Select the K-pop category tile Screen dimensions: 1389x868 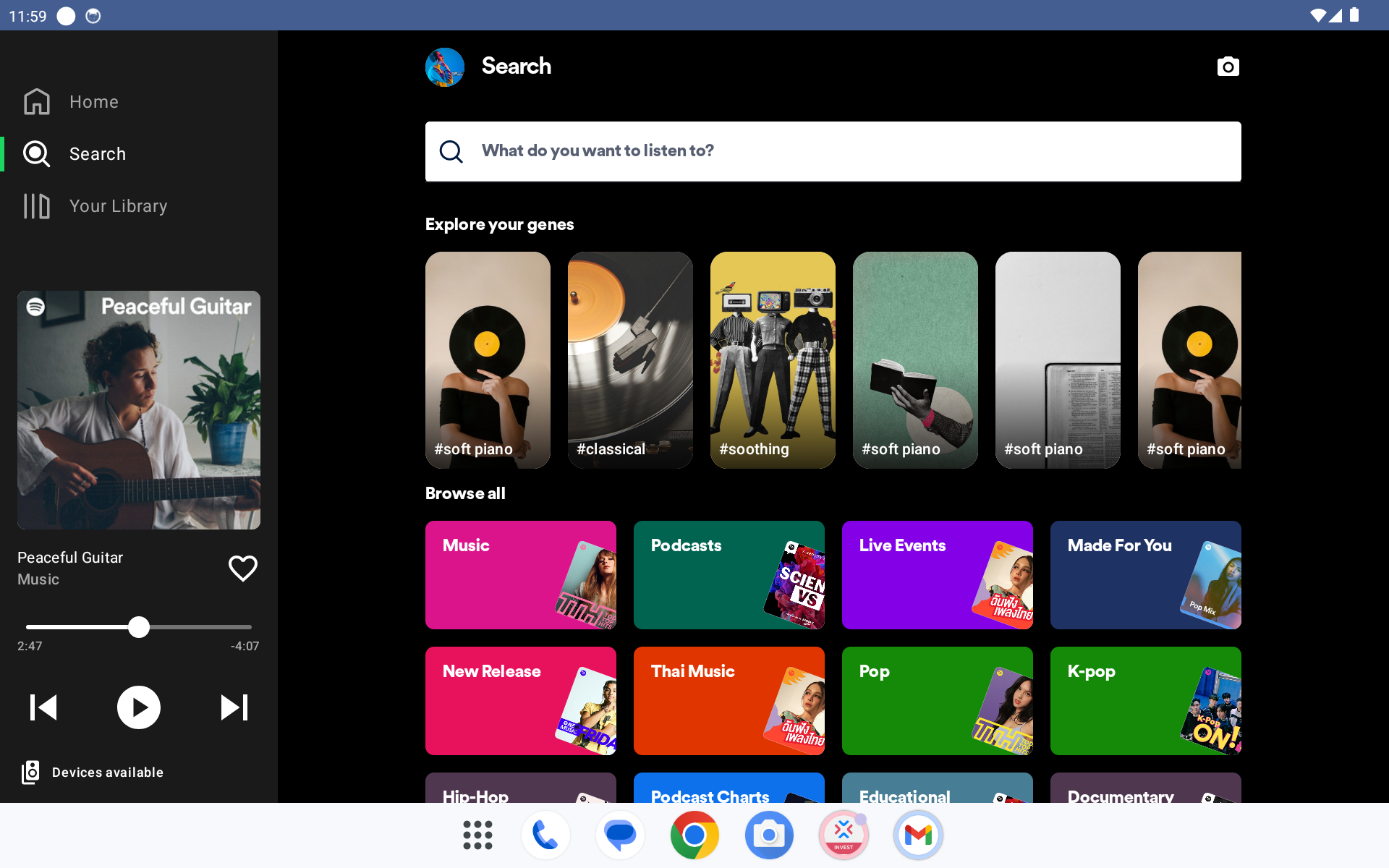(x=1145, y=701)
